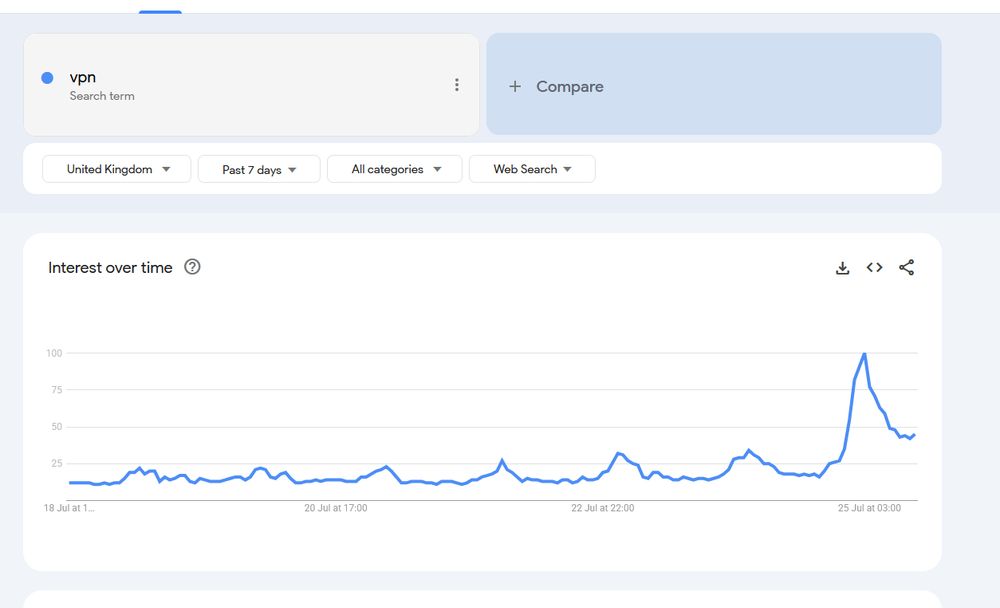Open the three-dot menu for vpn term

pyautogui.click(x=457, y=85)
